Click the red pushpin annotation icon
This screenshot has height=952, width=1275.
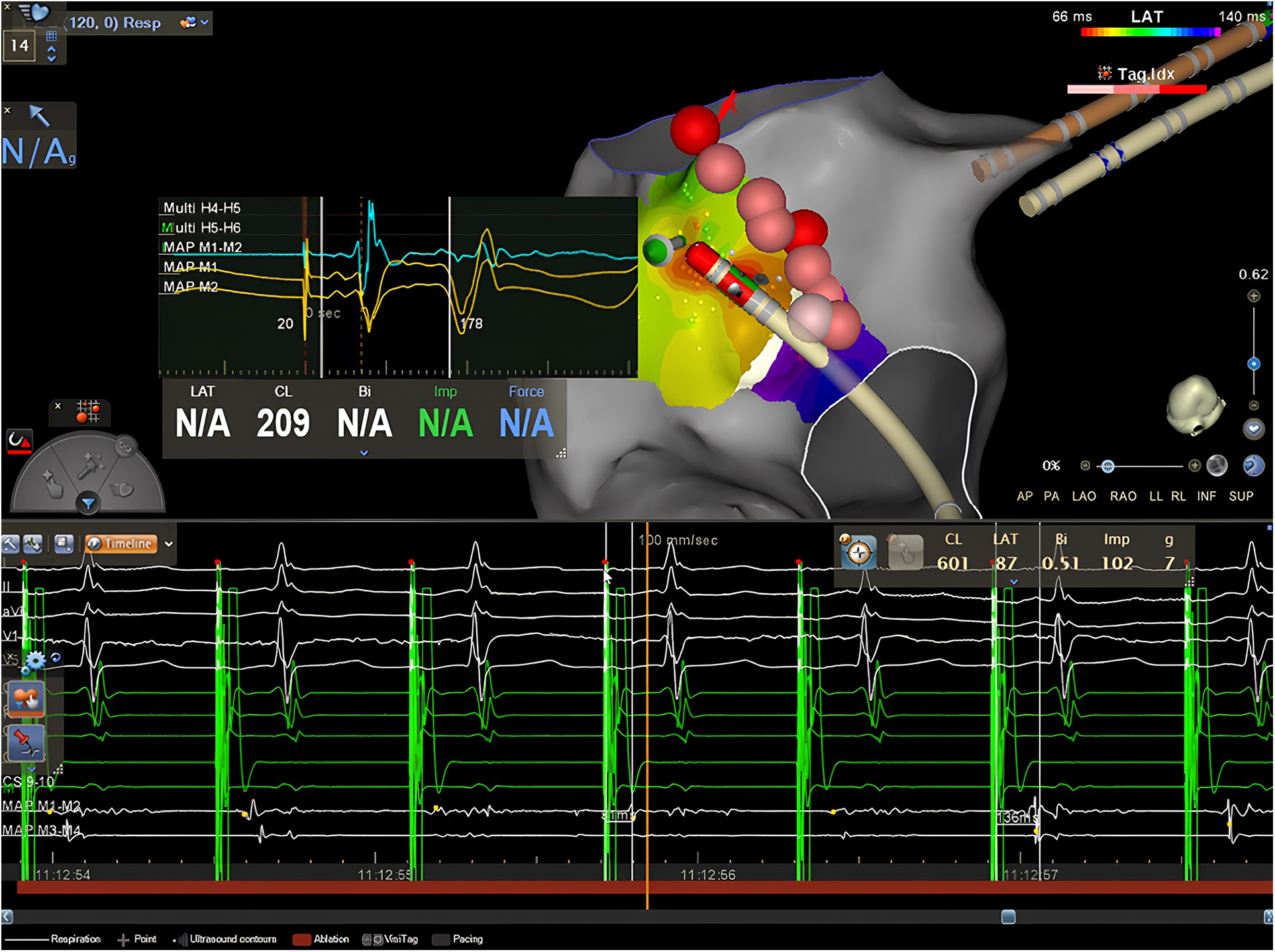[x=26, y=742]
